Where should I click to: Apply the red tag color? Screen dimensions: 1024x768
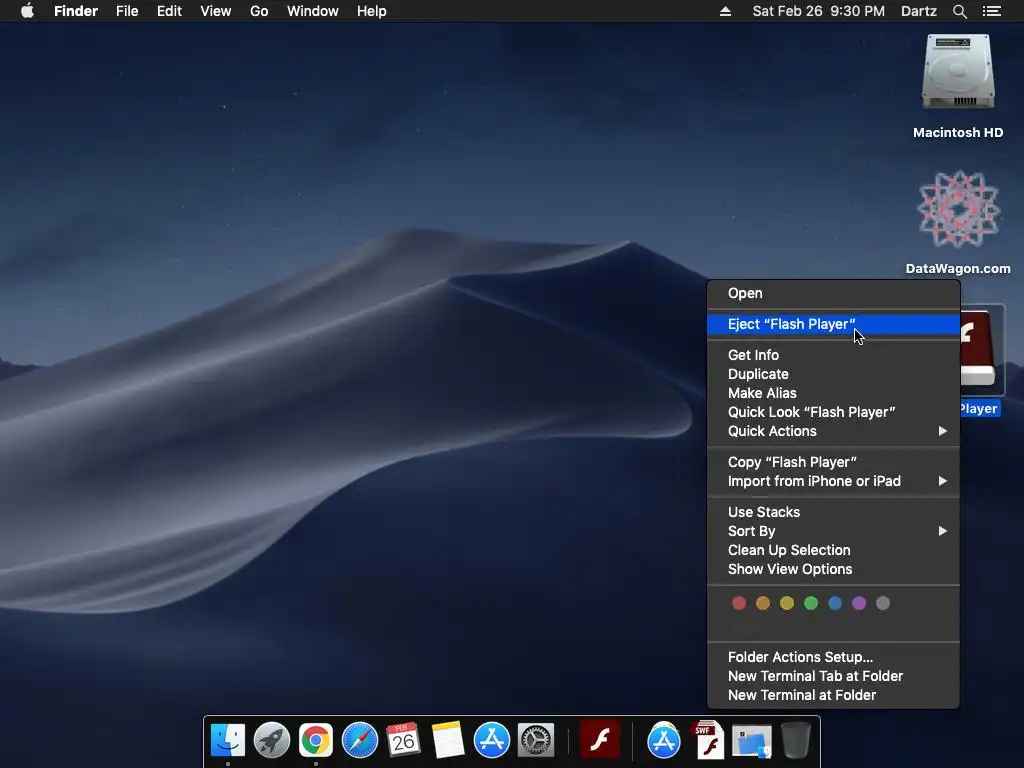tap(739, 603)
